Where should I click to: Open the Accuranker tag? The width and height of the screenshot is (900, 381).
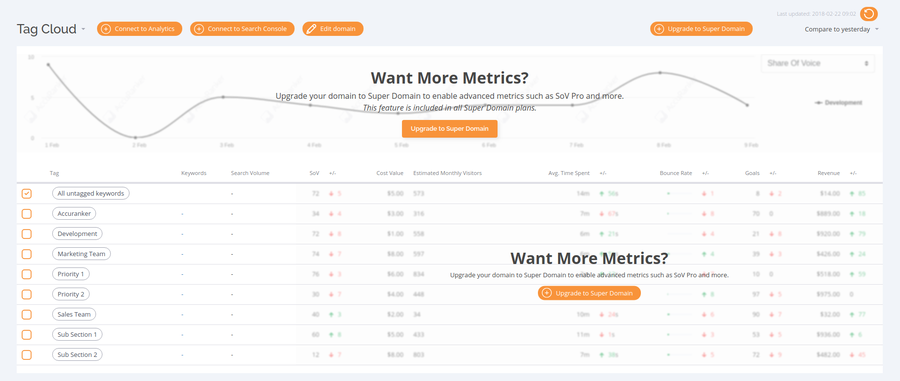(x=74, y=213)
